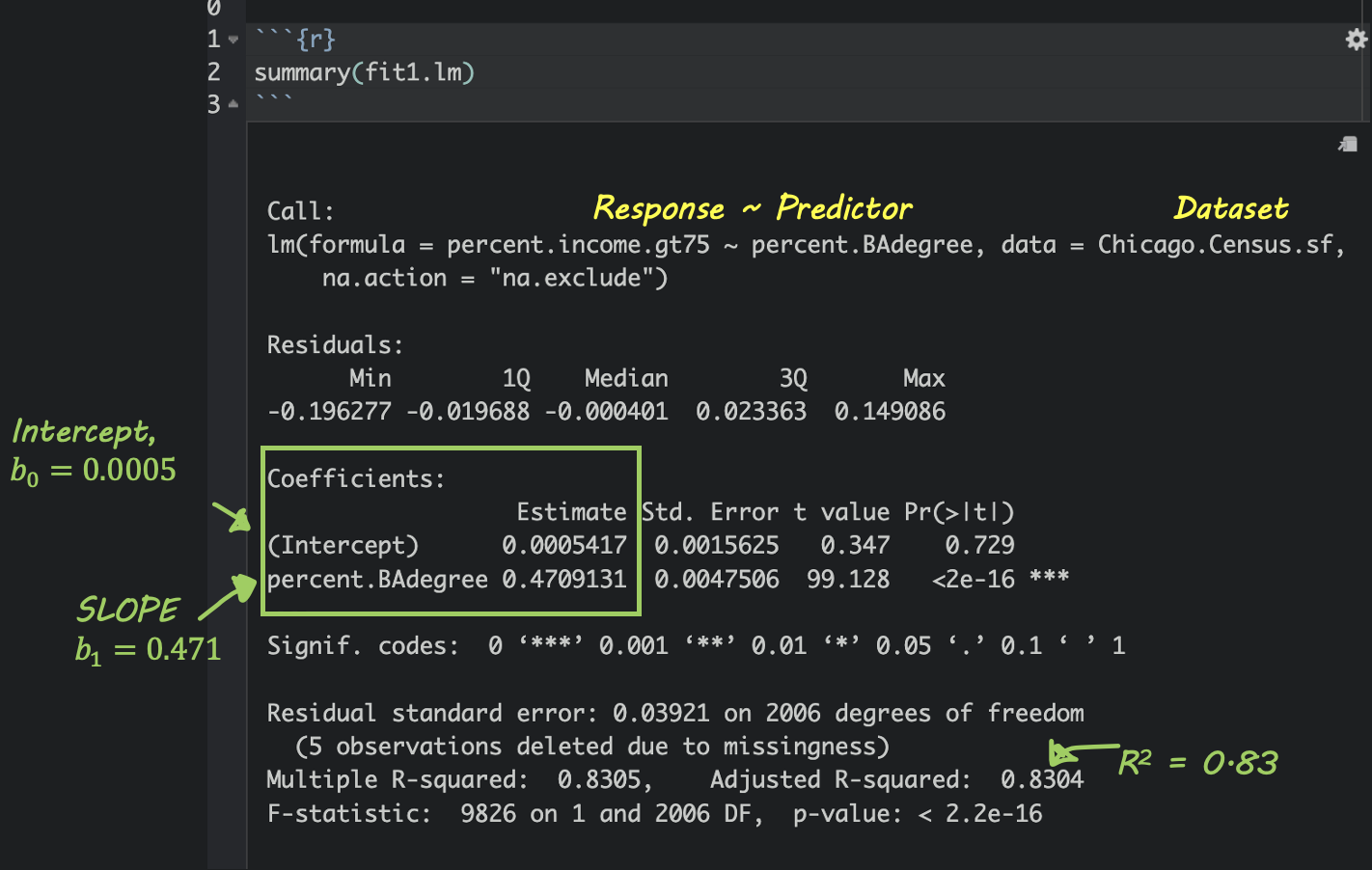Click the {r} chunk header
The height and width of the screenshot is (870, 1372).
pyautogui.click(x=316, y=40)
